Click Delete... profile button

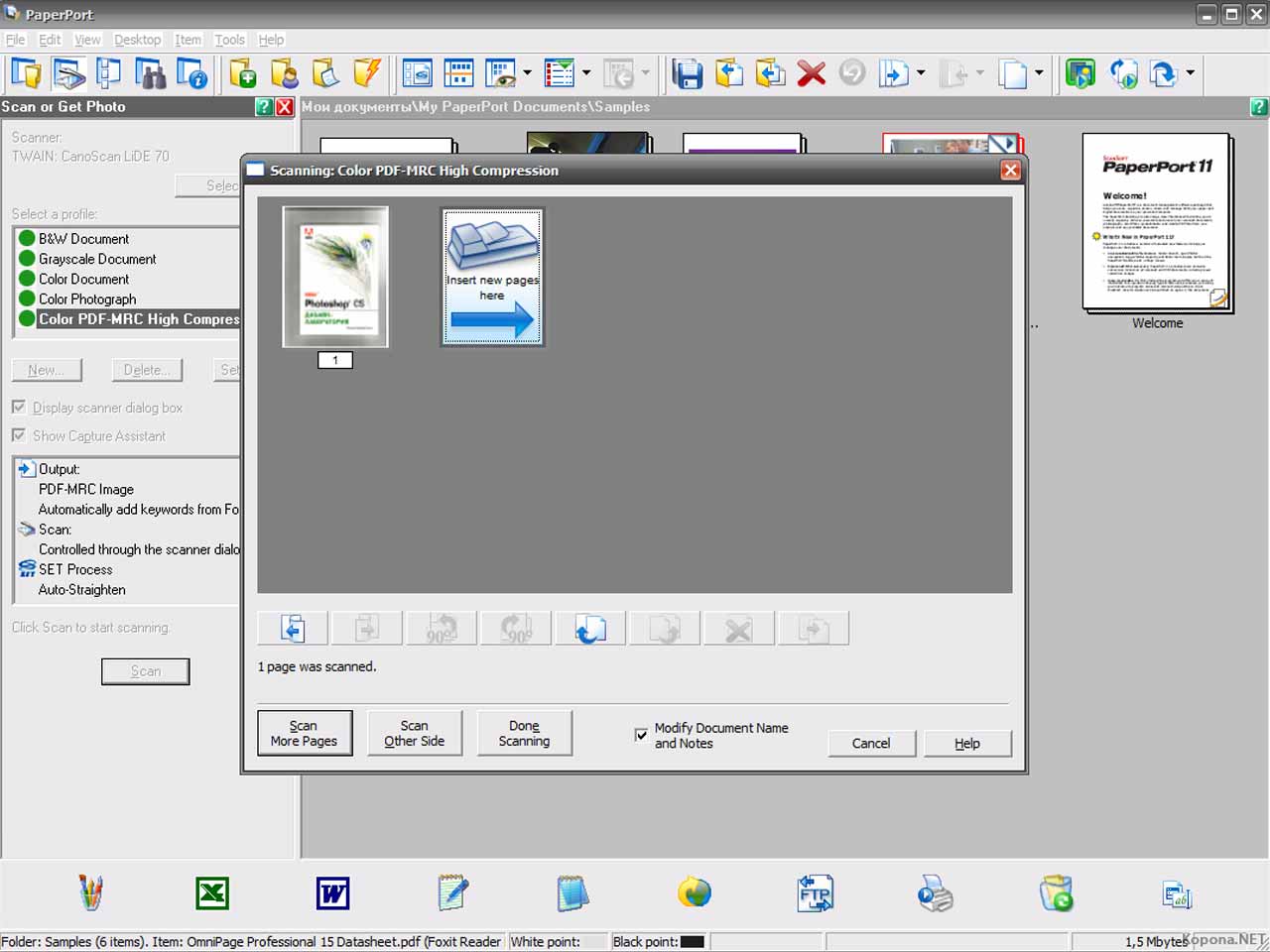tap(147, 370)
